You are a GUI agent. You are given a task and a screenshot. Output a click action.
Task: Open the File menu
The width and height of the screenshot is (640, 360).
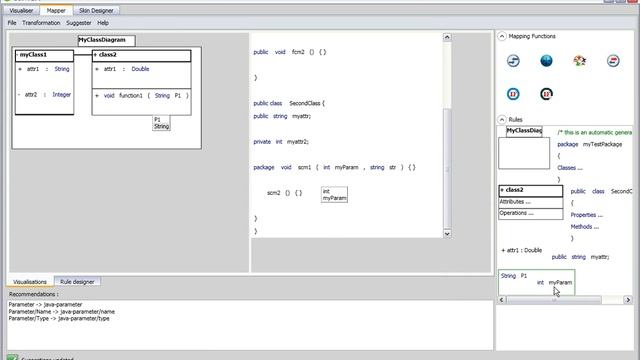coord(12,23)
